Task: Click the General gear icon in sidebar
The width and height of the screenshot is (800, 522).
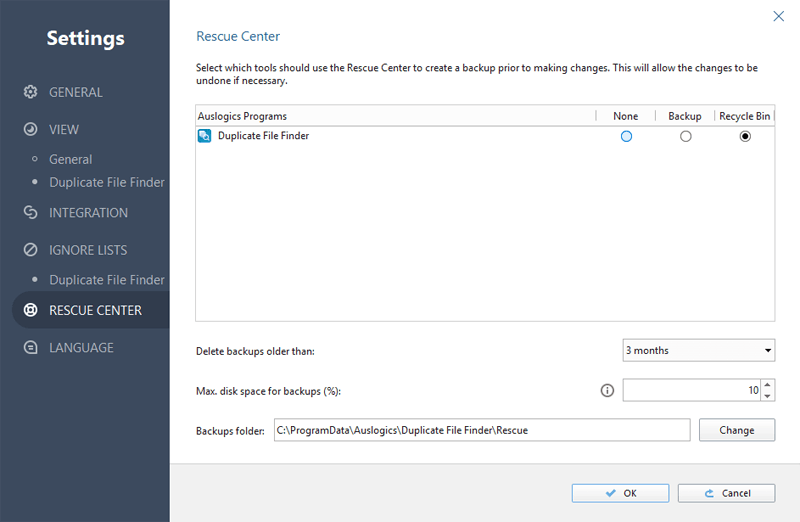Action: point(31,92)
